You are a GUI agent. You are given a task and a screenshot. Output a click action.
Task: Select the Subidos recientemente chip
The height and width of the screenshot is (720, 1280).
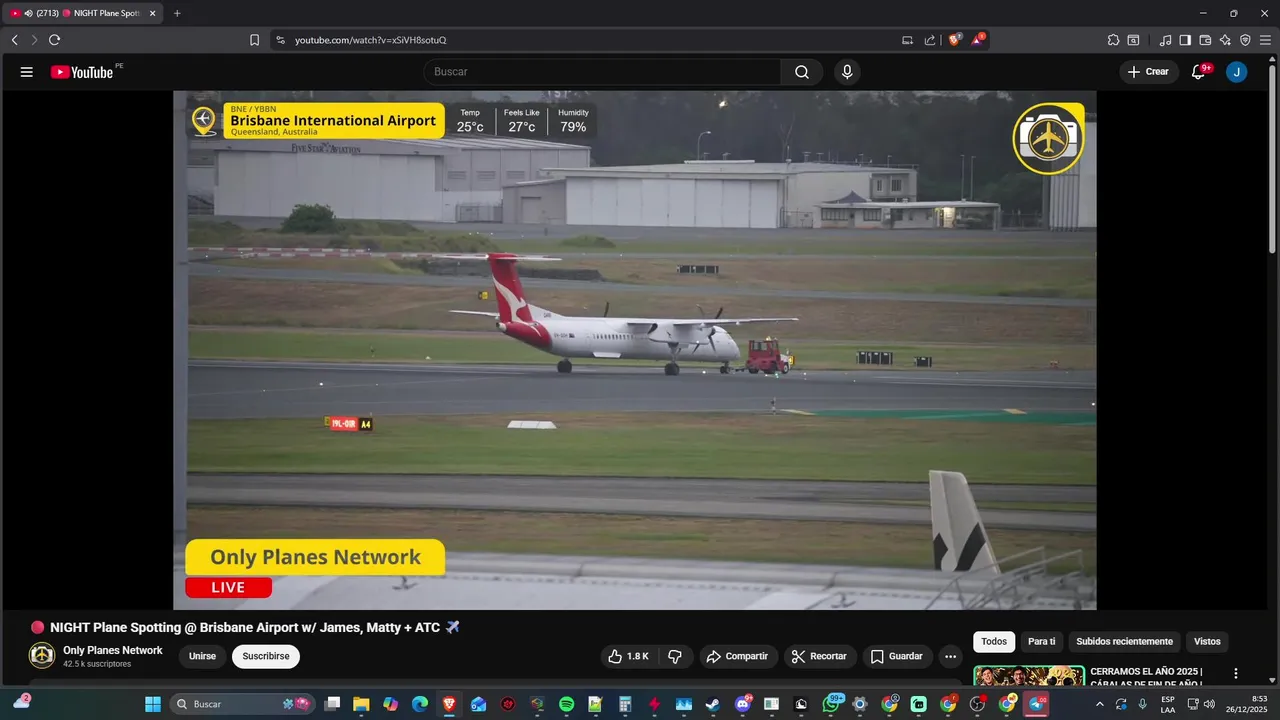pos(1124,642)
